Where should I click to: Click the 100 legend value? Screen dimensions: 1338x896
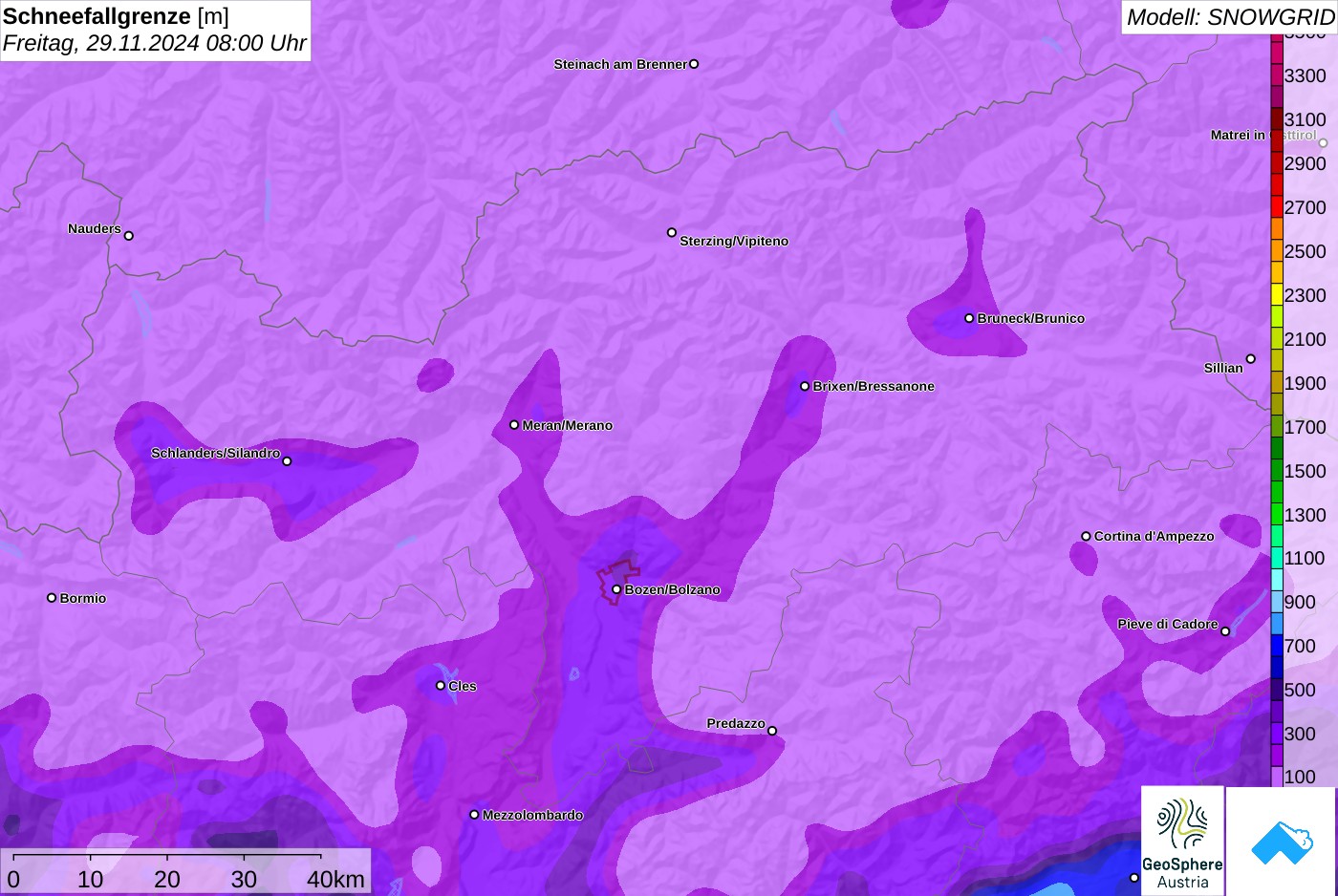click(x=1300, y=777)
